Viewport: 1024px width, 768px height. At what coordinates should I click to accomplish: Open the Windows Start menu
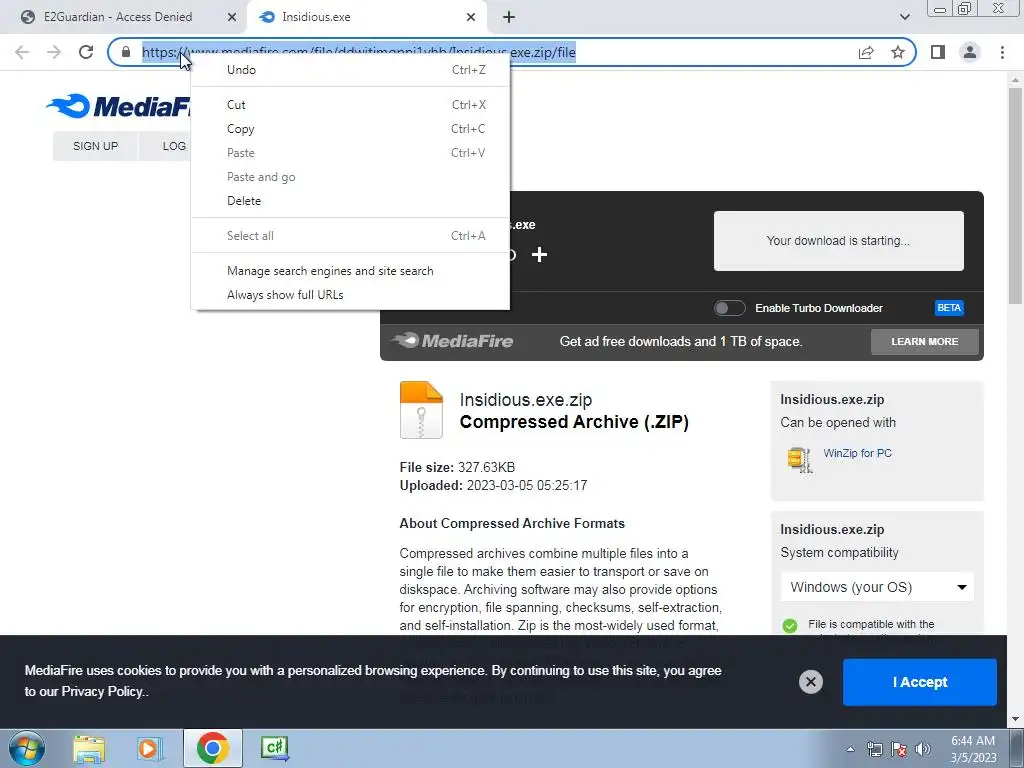26,748
